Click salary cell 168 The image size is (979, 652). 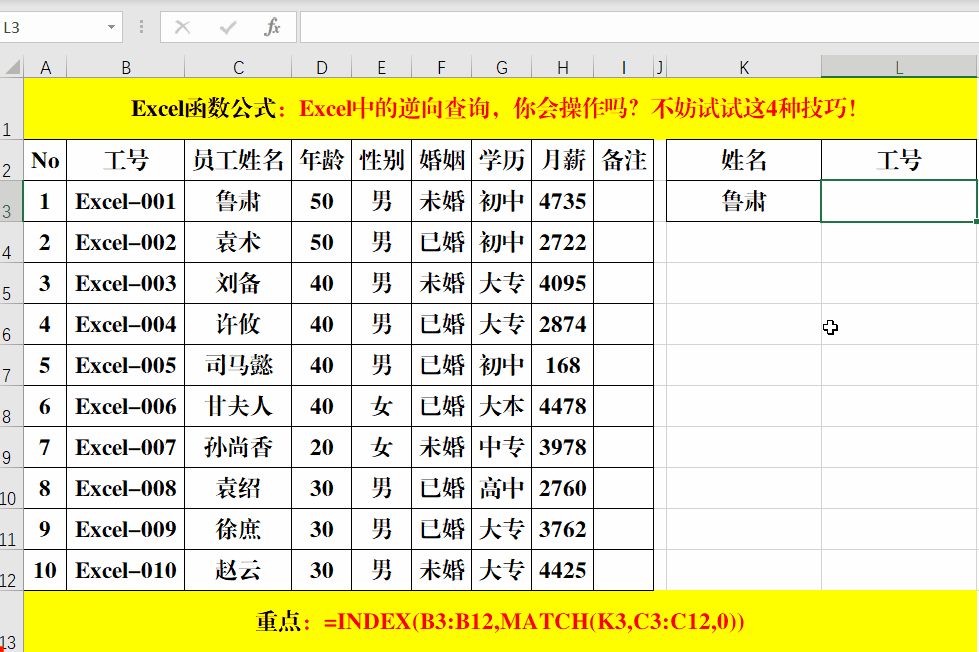click(x=563, y=365)
